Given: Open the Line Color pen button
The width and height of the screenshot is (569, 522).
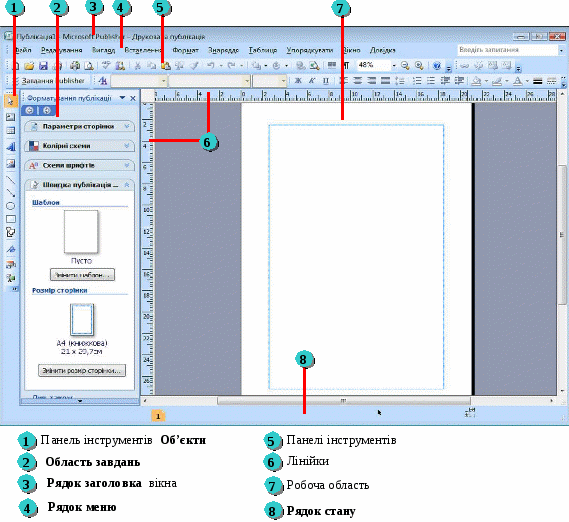Looking at the screenshot, I should point(497,81).
